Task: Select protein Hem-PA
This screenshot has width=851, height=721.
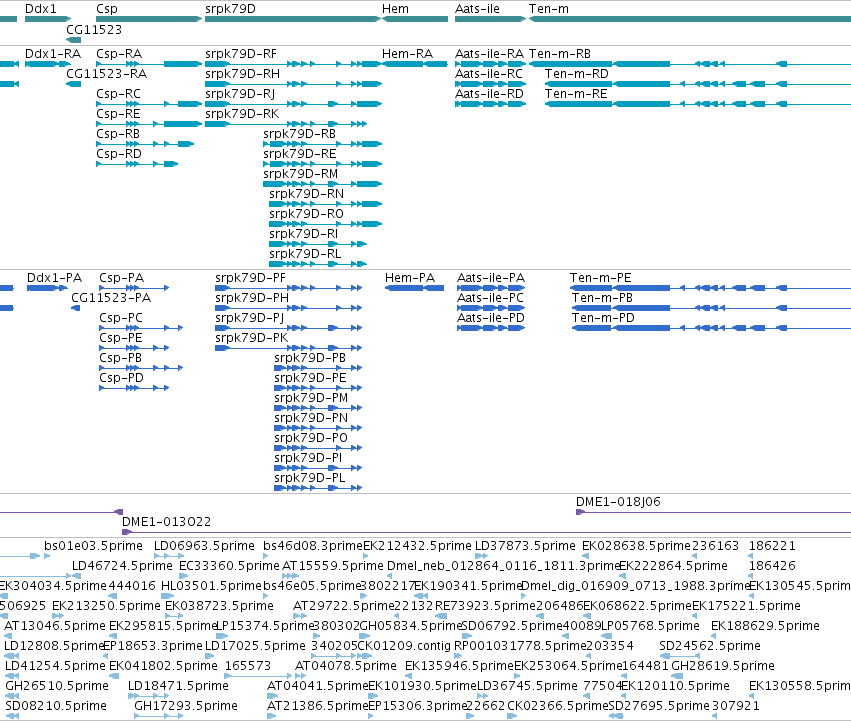Action: (410, 278)
